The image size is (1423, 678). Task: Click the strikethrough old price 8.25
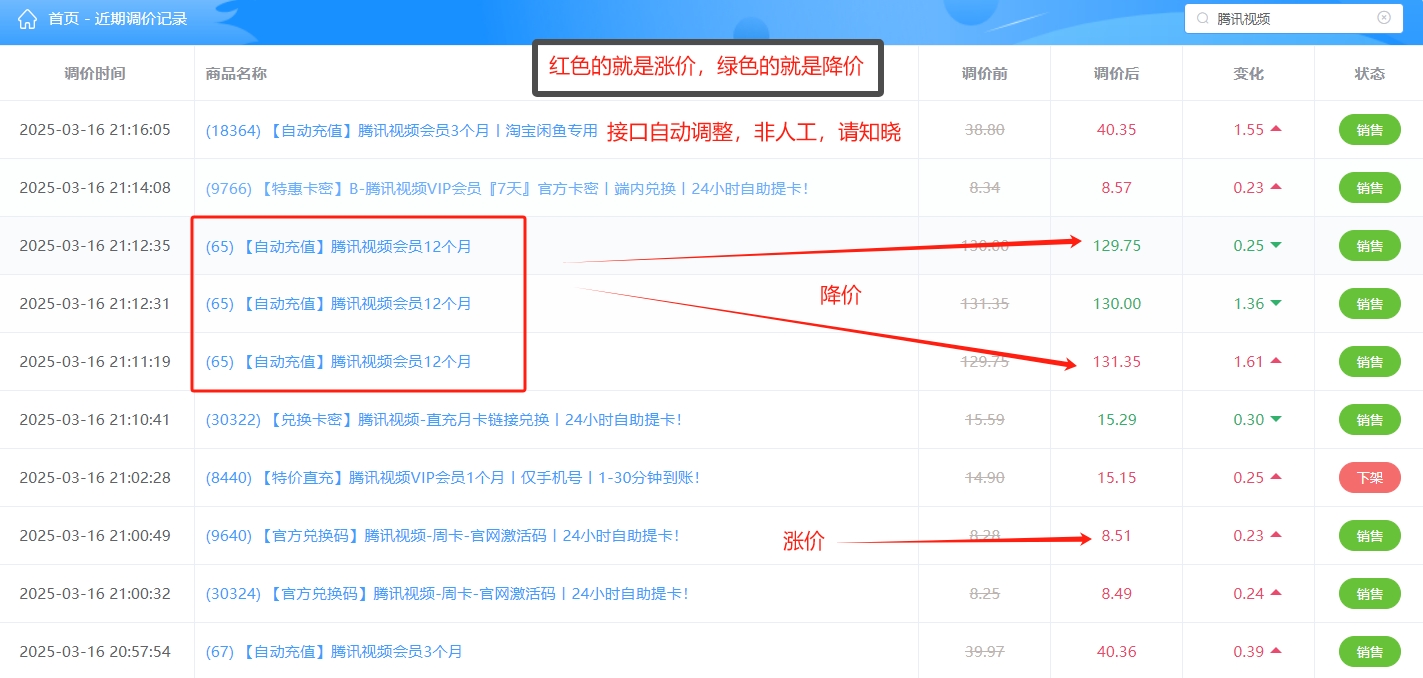tap(984, 594)
